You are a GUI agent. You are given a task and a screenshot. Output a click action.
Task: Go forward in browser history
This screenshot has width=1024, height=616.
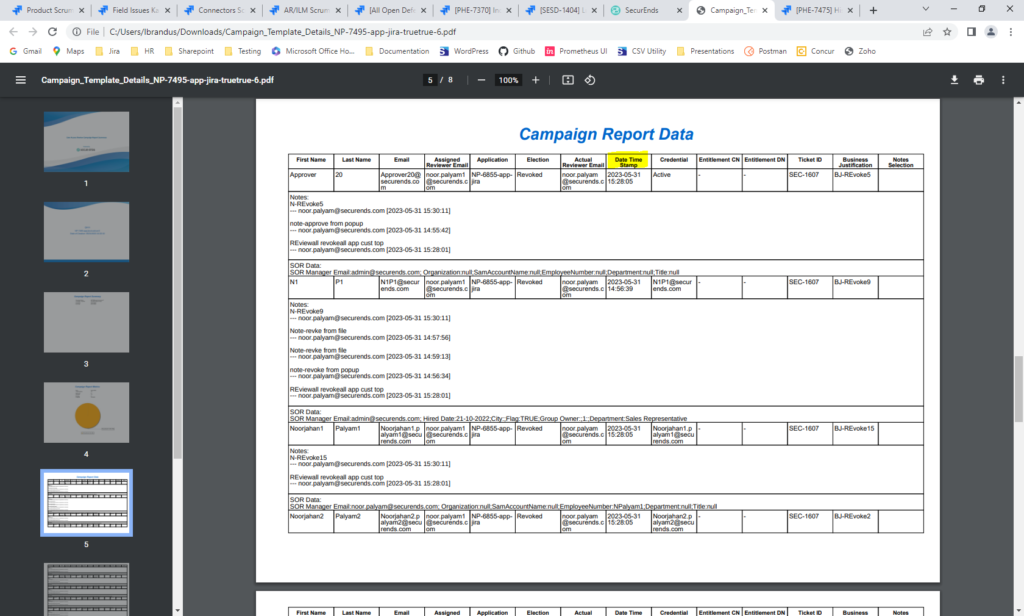(33, 31)
